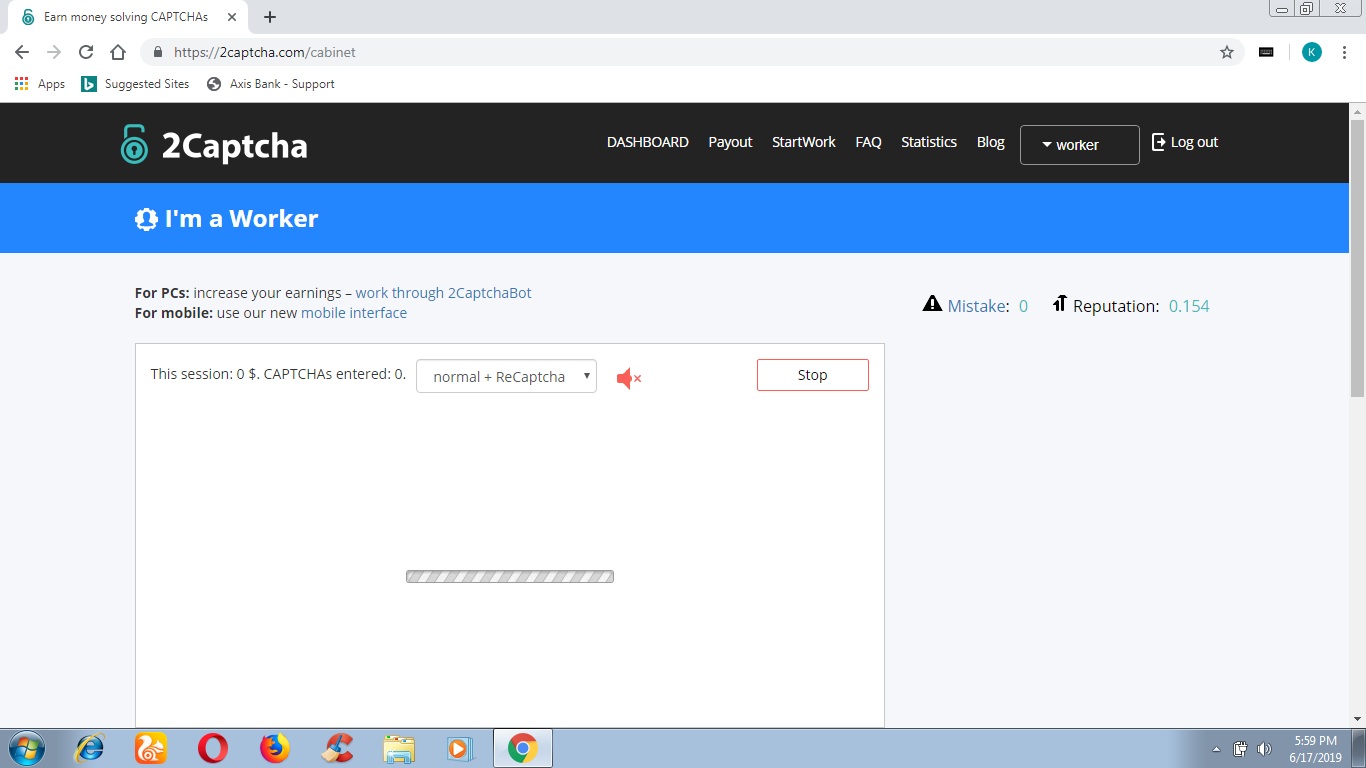
Task: Switch to the Chrome taskbar button
Action: click(523, 748)
